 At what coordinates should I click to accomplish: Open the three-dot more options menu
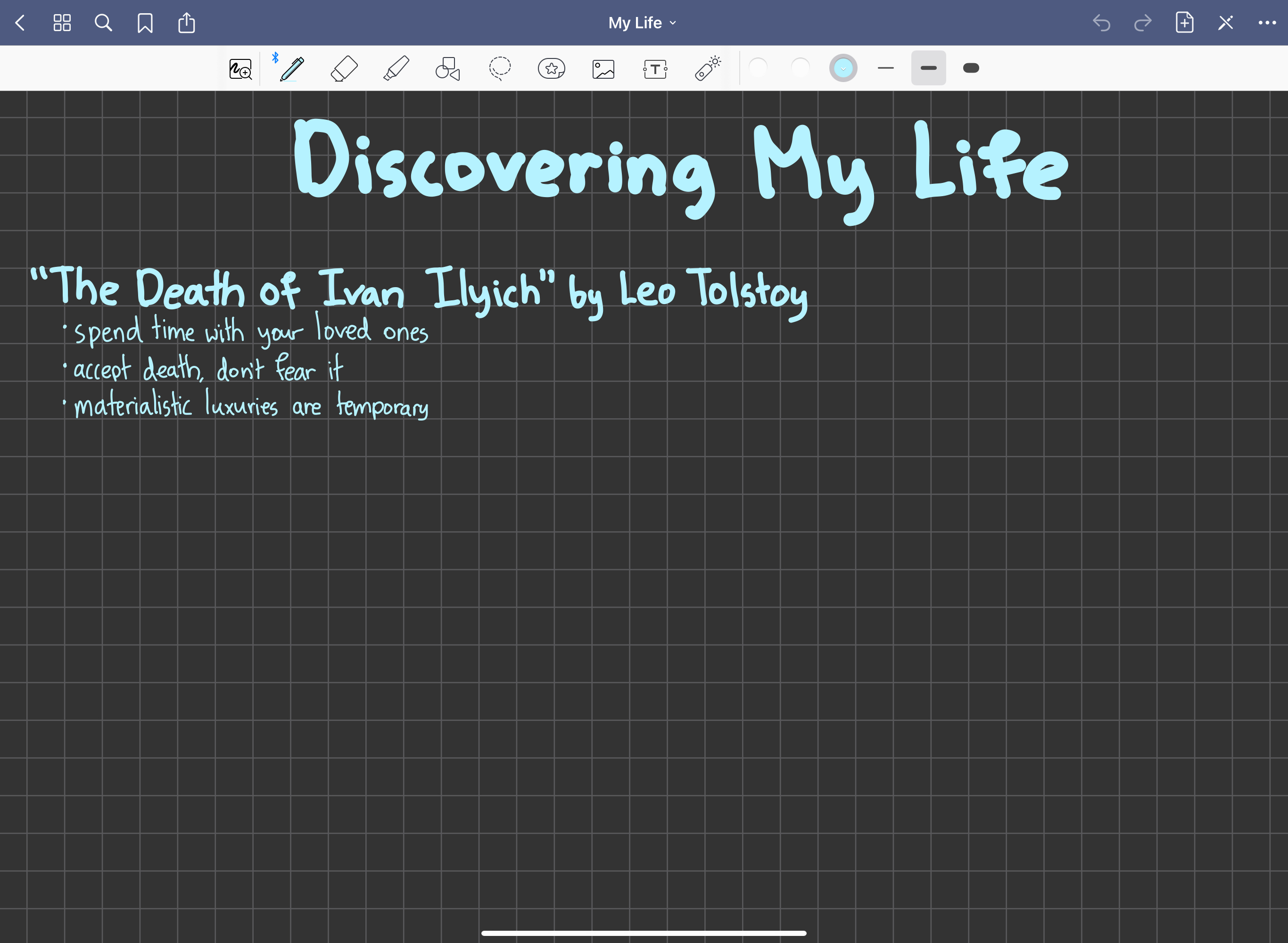pyautogui.click(x=1267, y=23)
